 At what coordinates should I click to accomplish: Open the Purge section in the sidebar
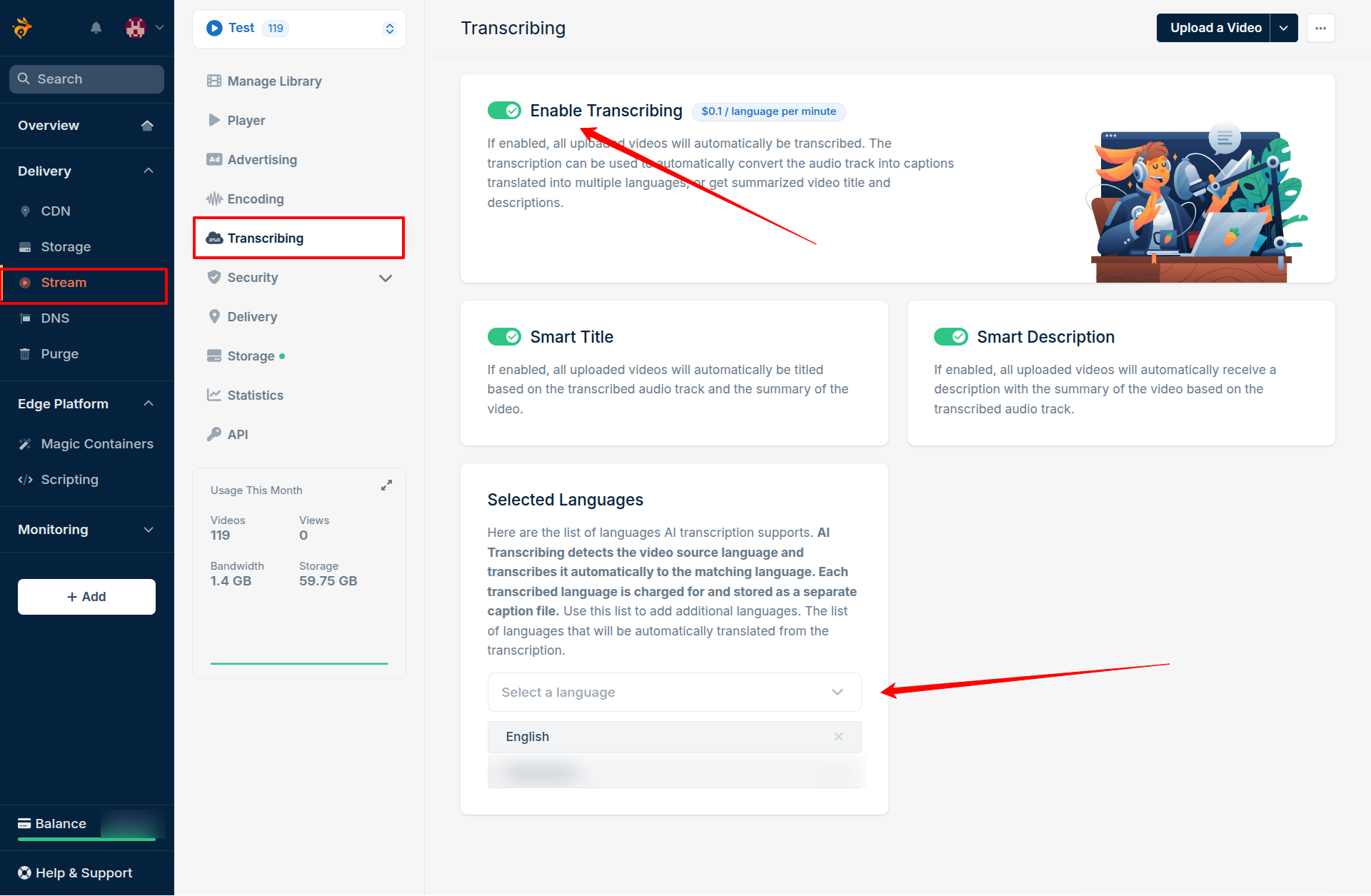[59, 354]
